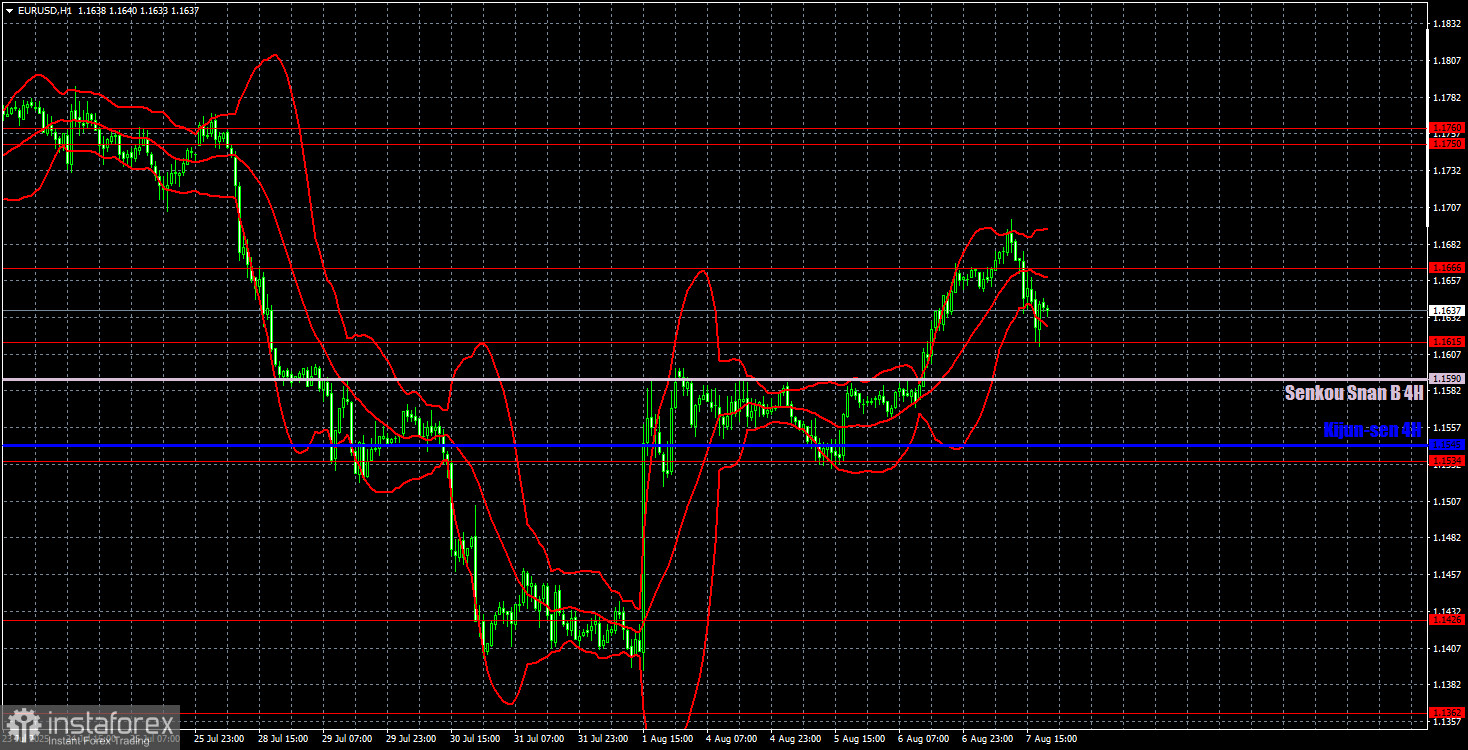The width and height of the screenshot is (1468, 750).
Task: Click the 4 Aug 23:00 time label
Action: pos(797,739)
